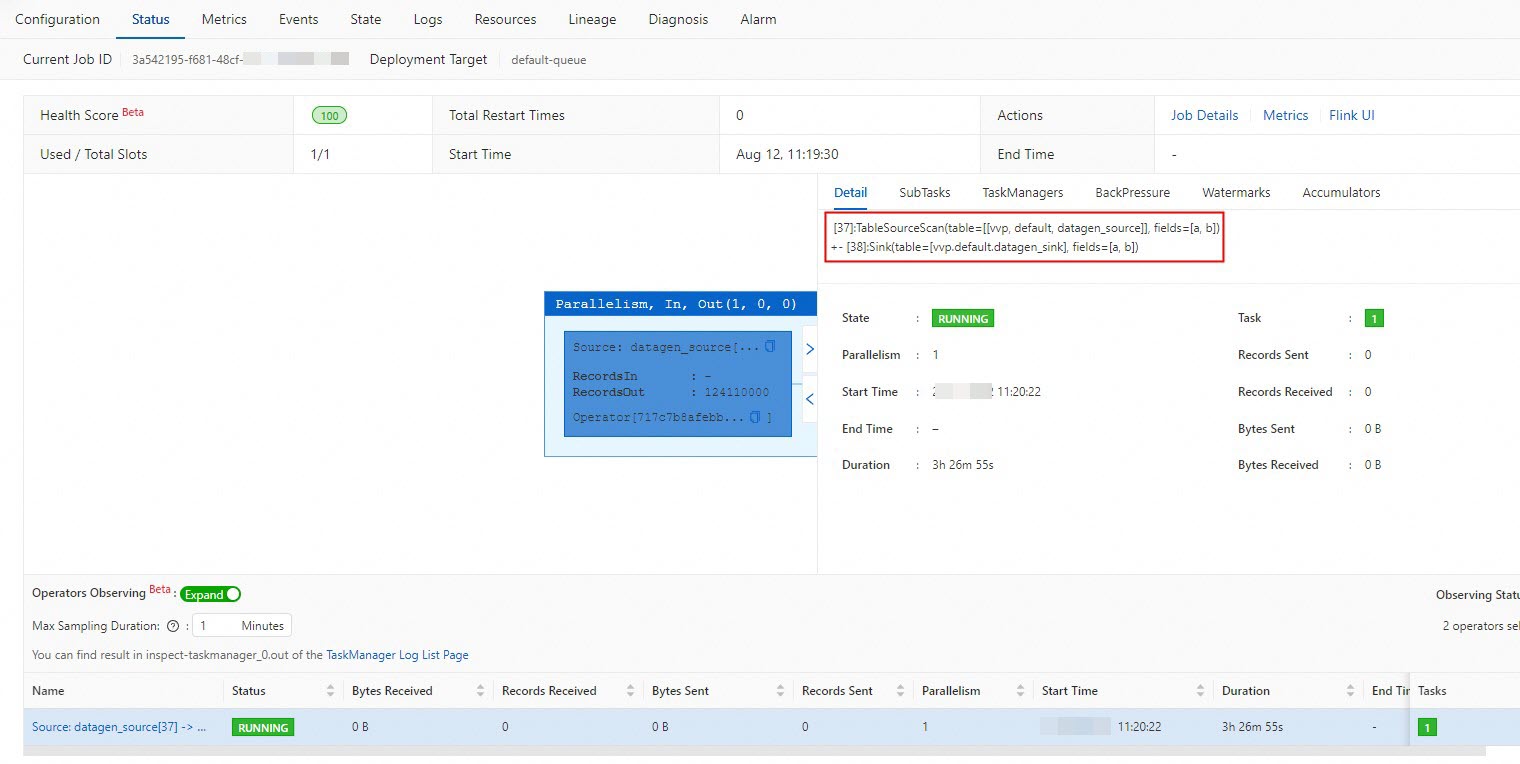Sort table by Parallelism column
Image resolution: width=1520 pixels, height=764 pixels.
point(1020,691)
